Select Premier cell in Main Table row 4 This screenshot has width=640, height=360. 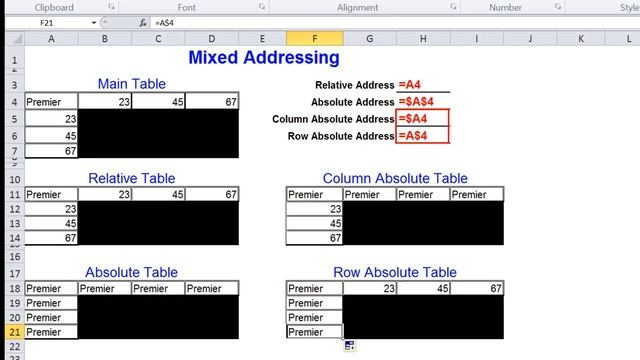click(x=51, y=102)
